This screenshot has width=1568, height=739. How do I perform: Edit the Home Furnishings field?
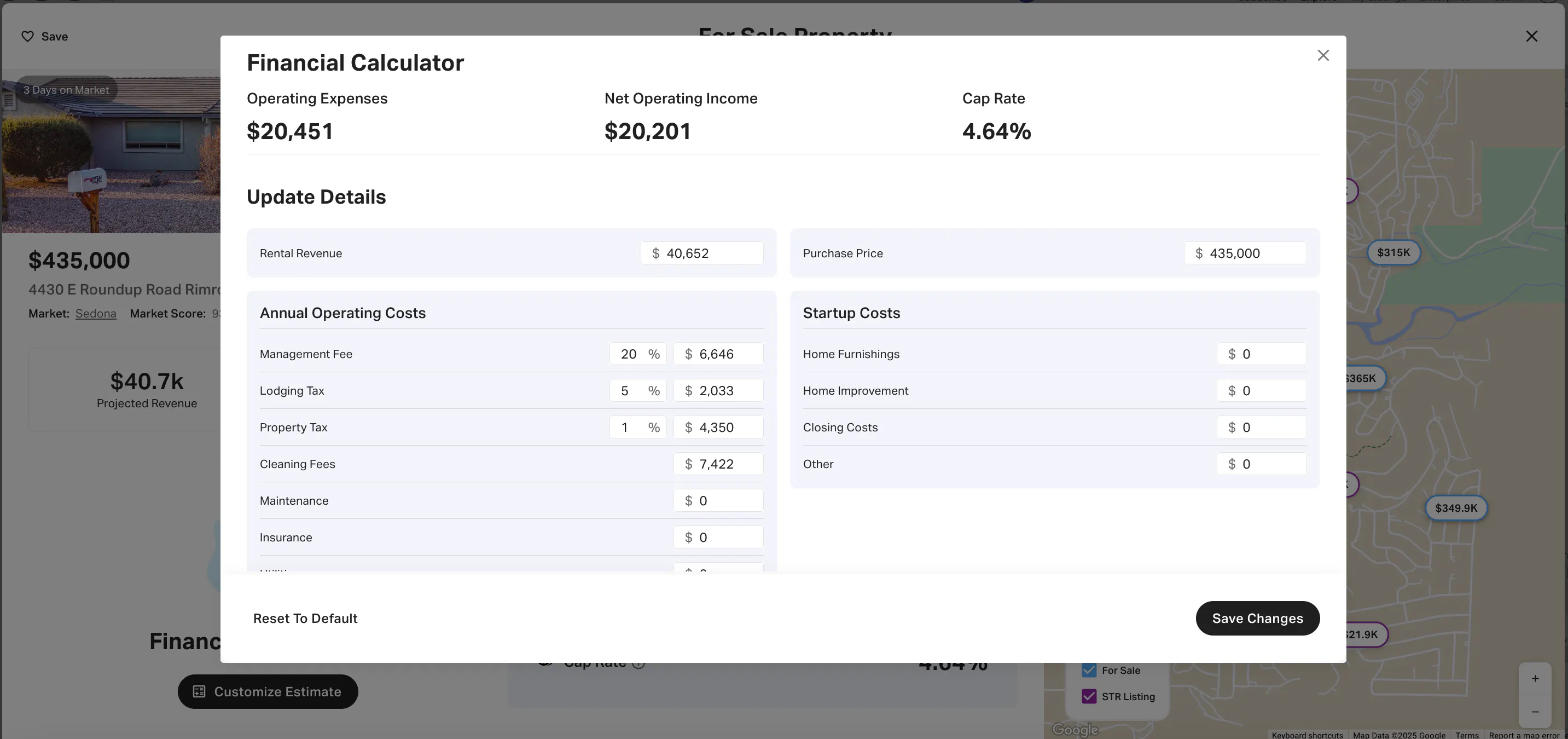pos(1261,354)
